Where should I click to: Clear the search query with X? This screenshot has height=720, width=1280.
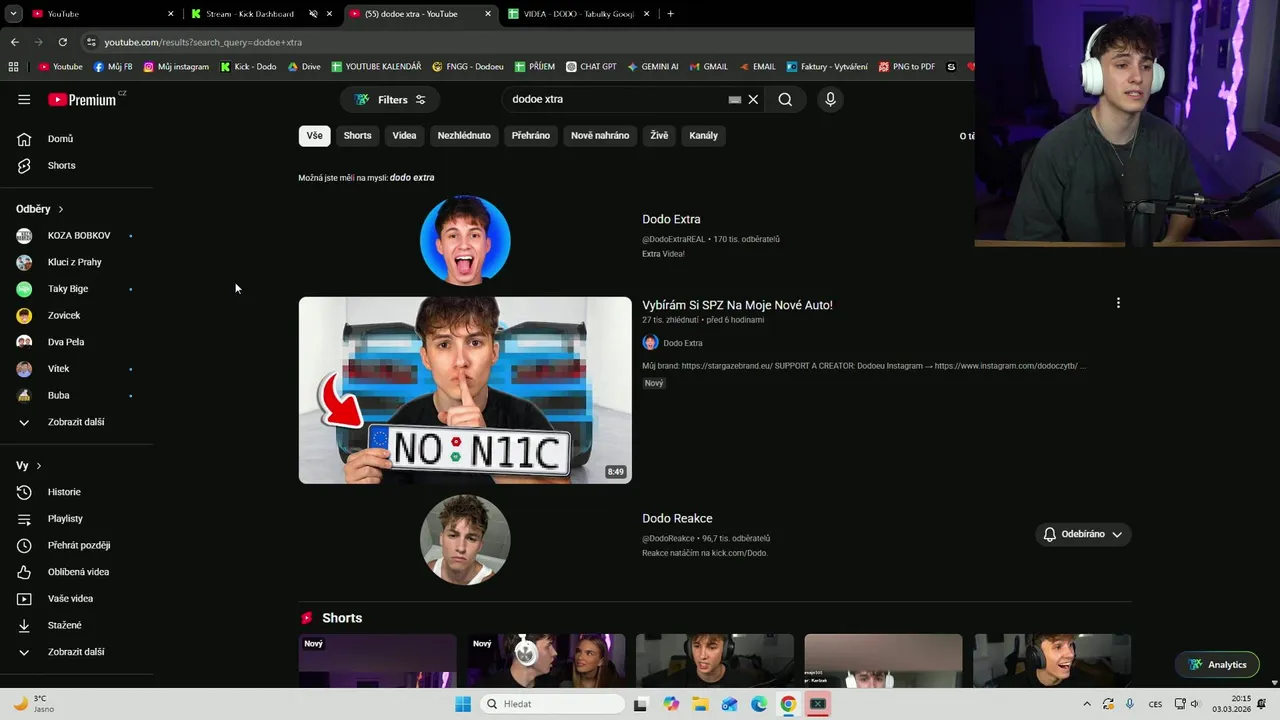point(753,99)
